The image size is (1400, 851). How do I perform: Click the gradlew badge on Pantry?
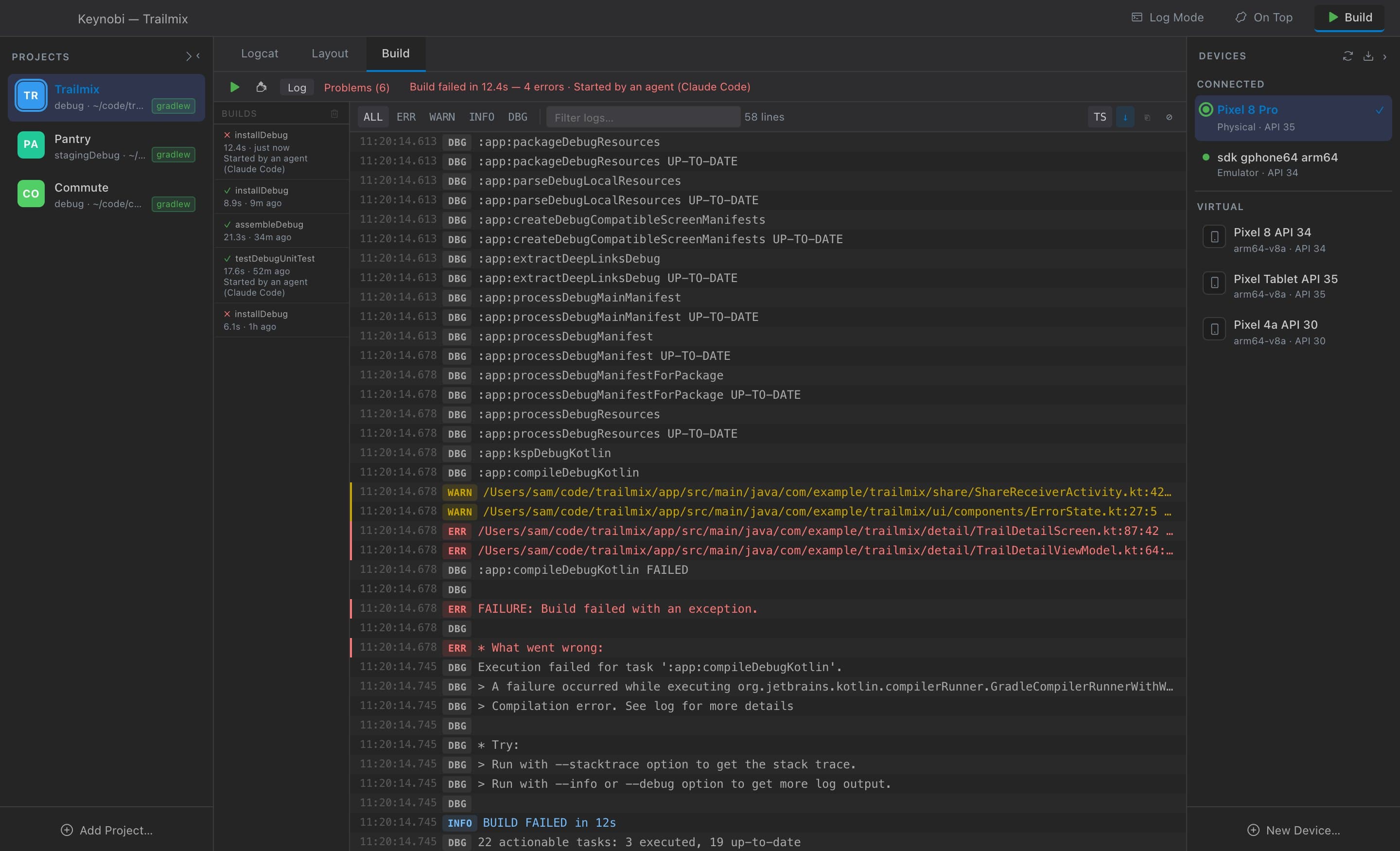[173, 155]
